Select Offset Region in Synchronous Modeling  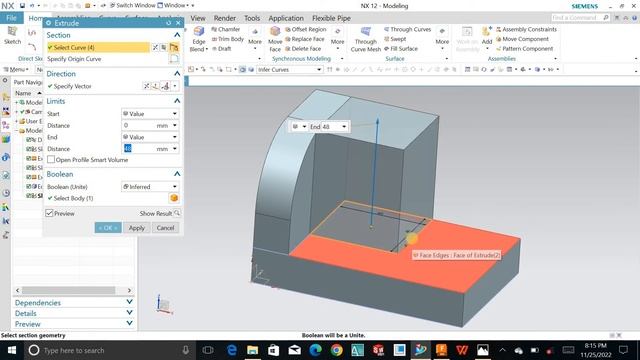[306, 29]
